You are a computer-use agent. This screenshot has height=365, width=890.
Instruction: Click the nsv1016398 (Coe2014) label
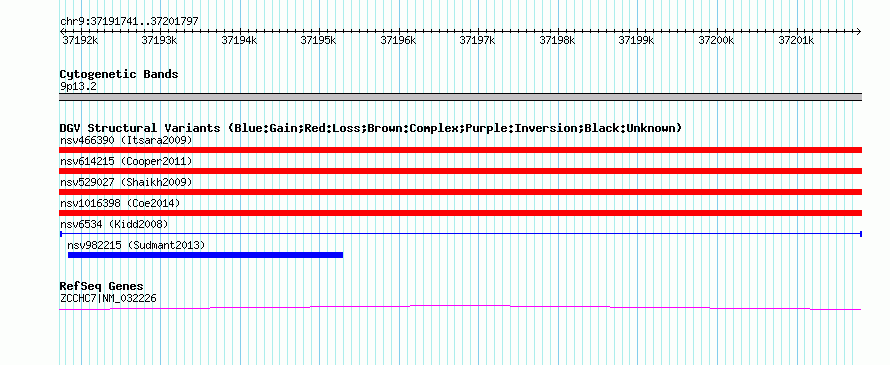(120, 203)
